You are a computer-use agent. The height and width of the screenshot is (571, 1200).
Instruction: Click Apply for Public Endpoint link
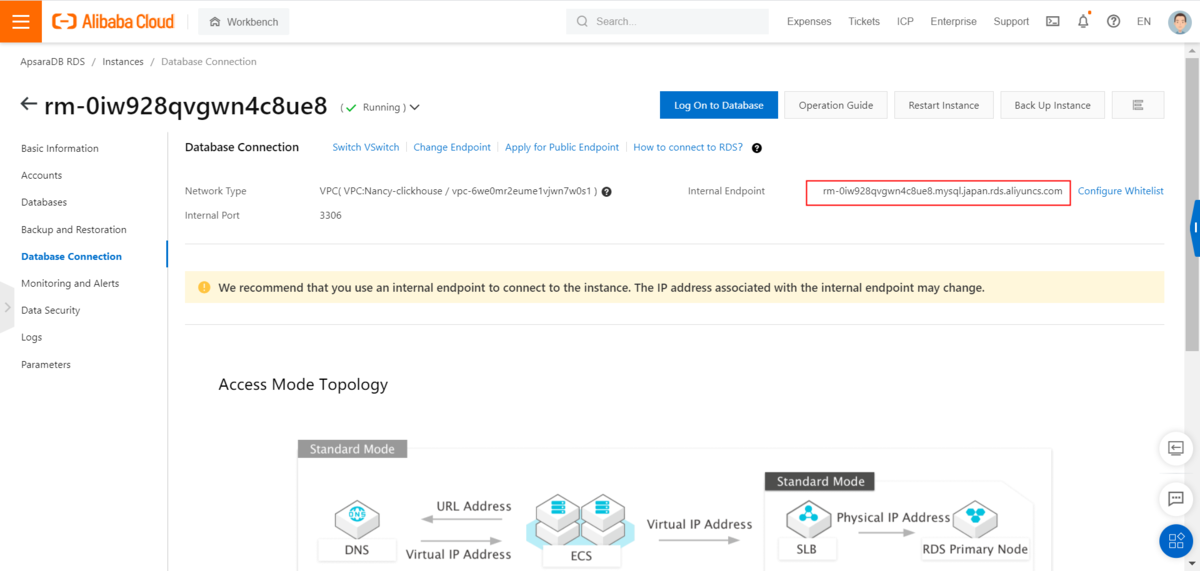(562, 147)
